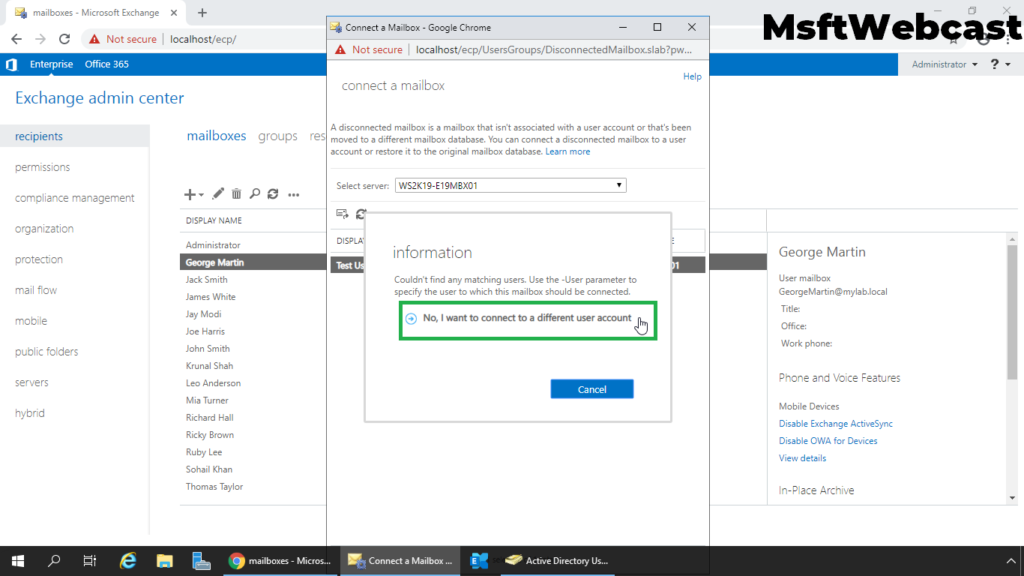Select the Jack Smith mailbox row
This screenshot has width=1024, height=576.
(x=253, y=280)
